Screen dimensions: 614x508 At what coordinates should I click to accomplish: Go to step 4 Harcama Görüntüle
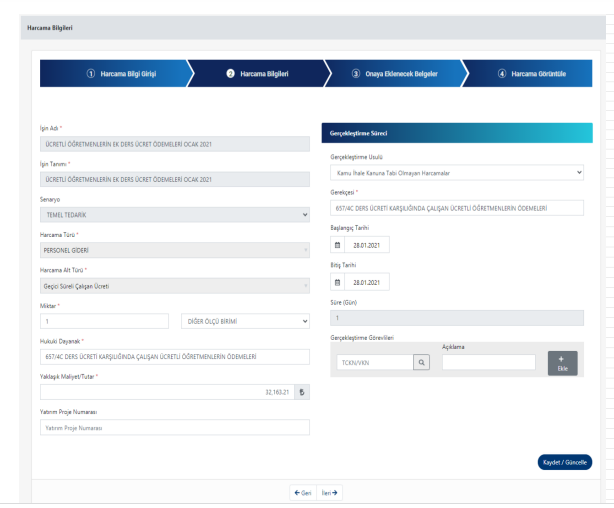(529, 74)
